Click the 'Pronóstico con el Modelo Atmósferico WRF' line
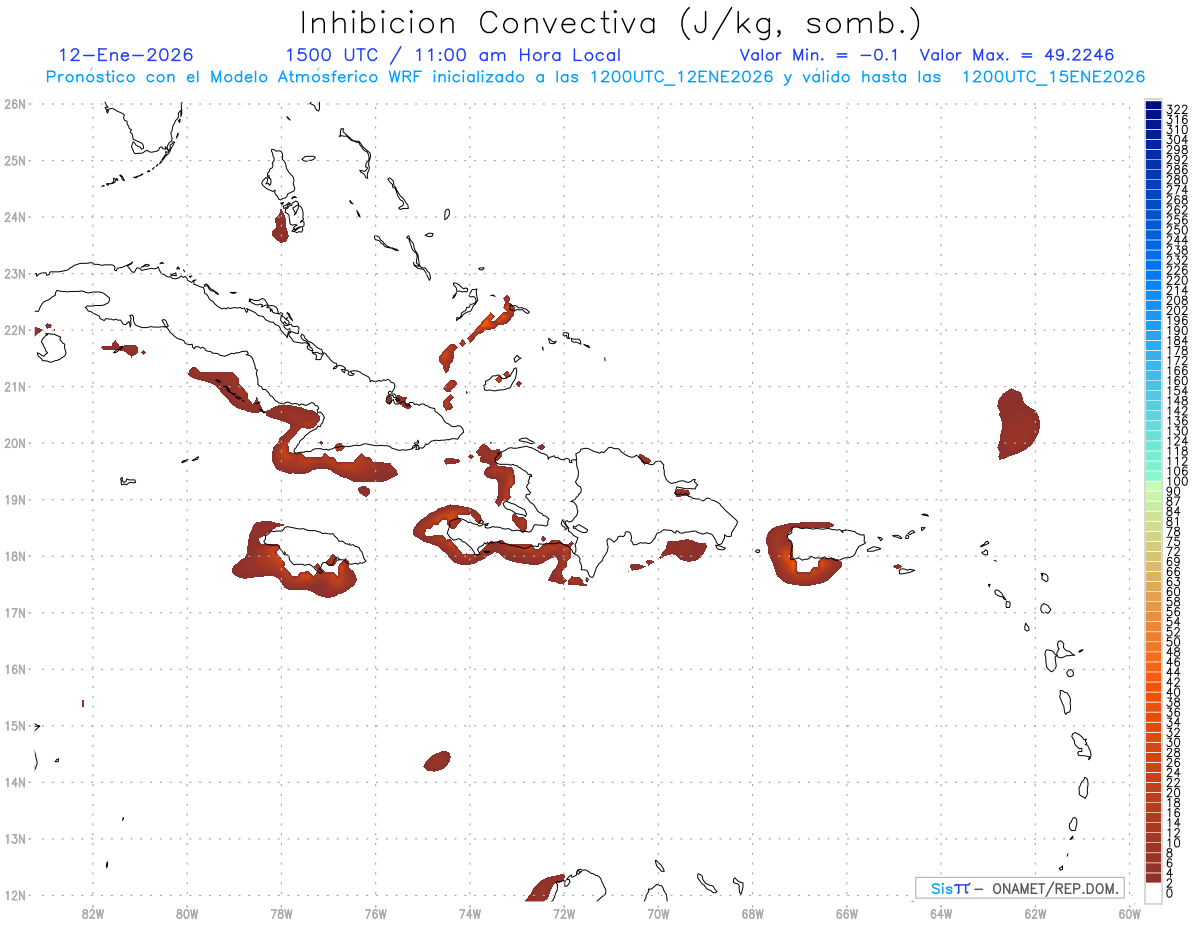The image size is (1200, 927). point(595,77)
